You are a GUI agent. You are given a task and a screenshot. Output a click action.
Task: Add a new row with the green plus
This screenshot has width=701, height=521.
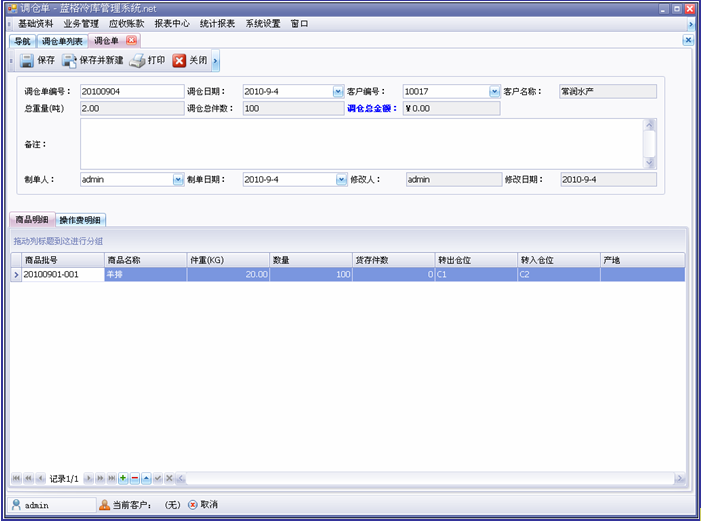coord(123,479)
